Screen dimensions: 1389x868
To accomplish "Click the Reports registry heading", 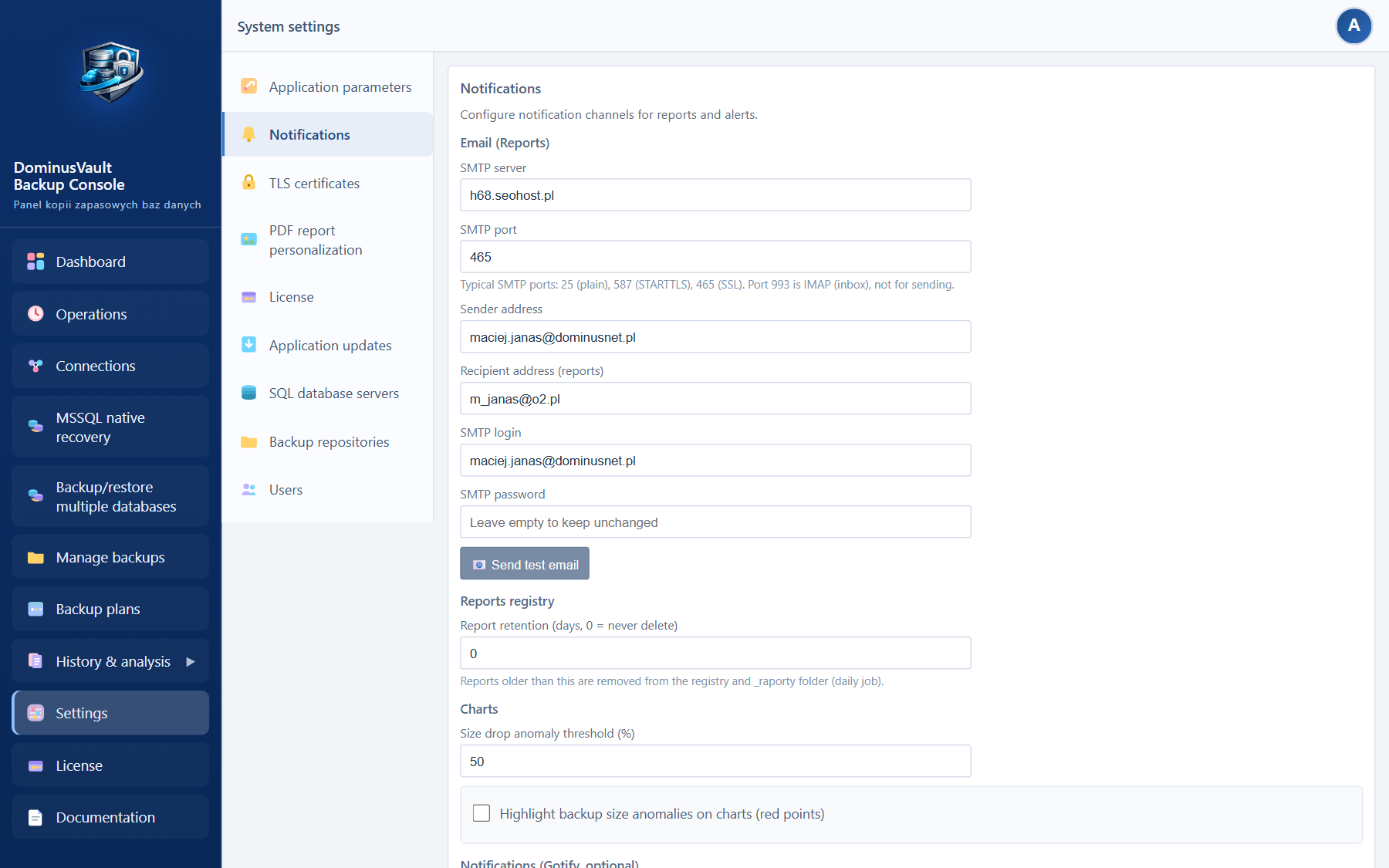I will tap(507, 601).
